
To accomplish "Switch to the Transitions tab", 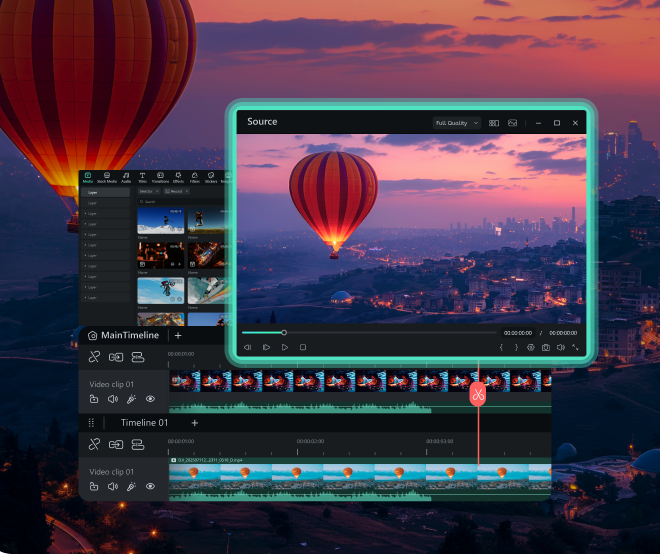I will click(x=160, y=178).
